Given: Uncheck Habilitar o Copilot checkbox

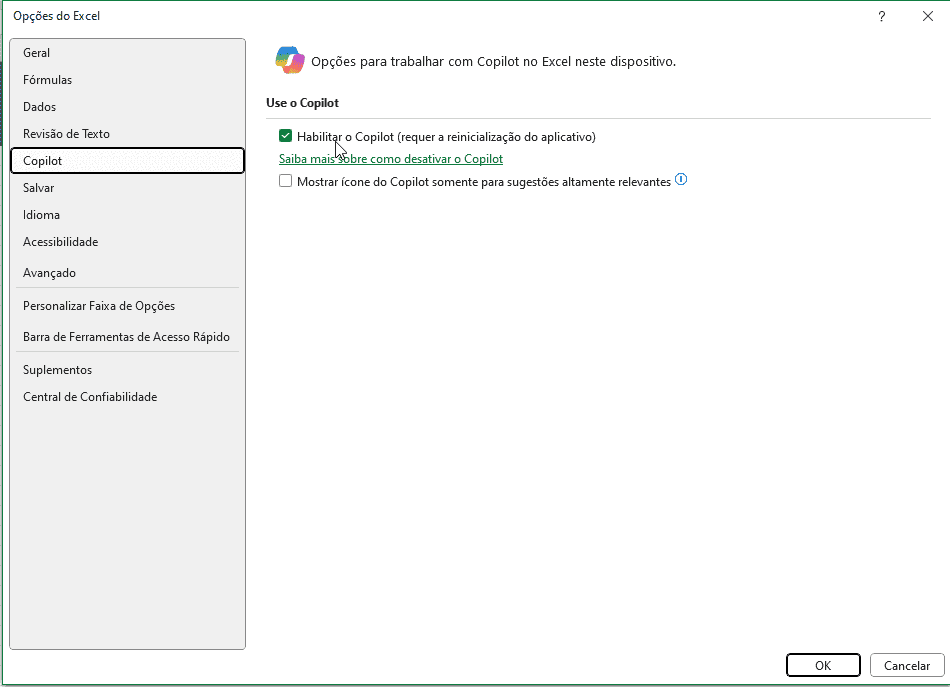Looking at the screenshot, I should tap(285, 136).
